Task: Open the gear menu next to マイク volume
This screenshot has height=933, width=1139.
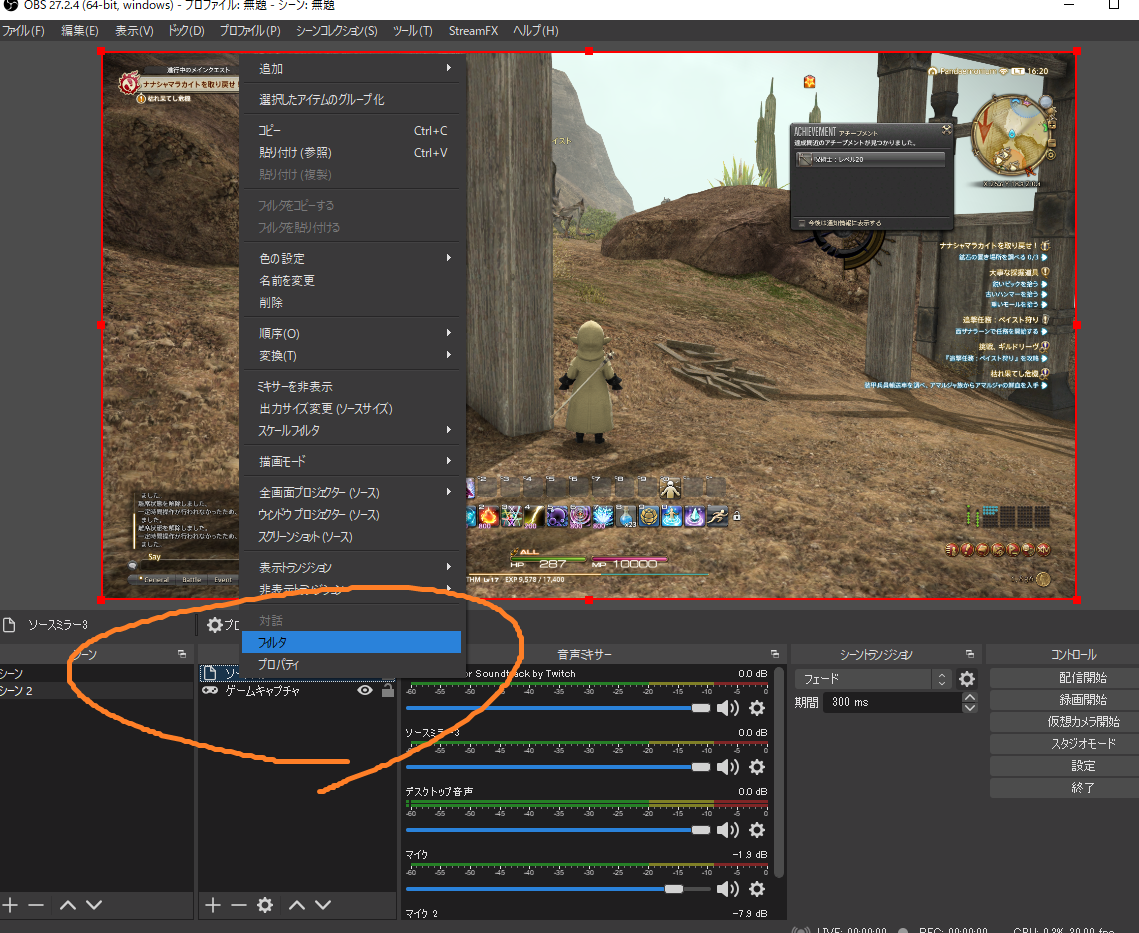Action: point(757,889)
